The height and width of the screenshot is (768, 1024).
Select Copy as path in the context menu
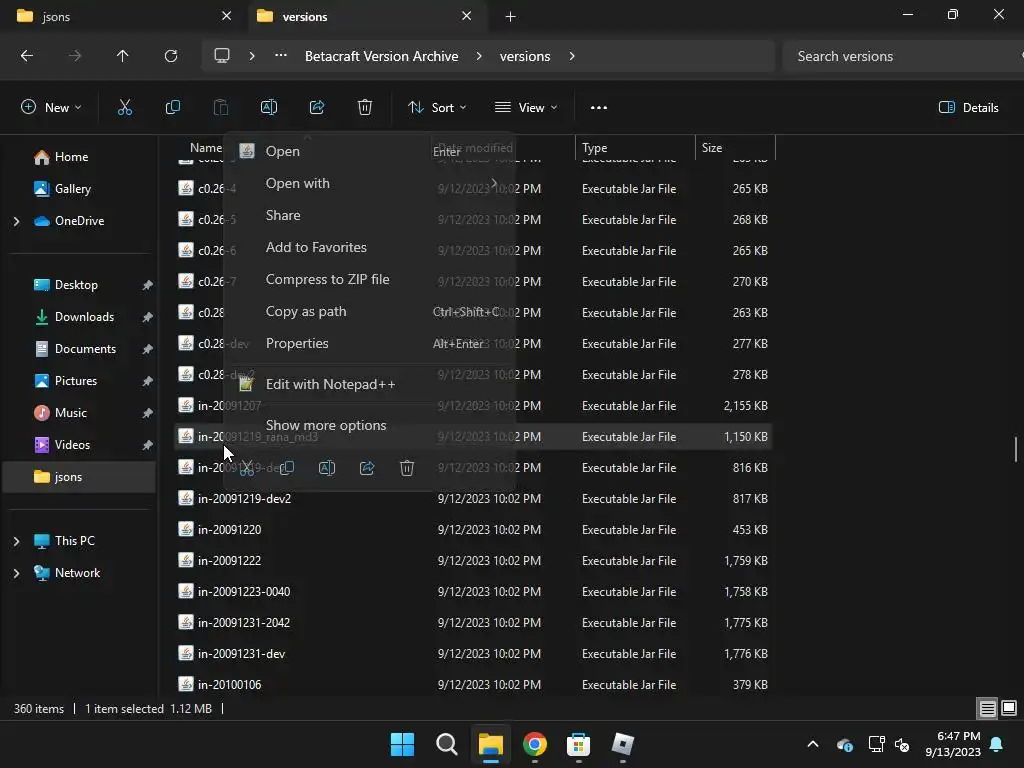(x=369, y=312)
